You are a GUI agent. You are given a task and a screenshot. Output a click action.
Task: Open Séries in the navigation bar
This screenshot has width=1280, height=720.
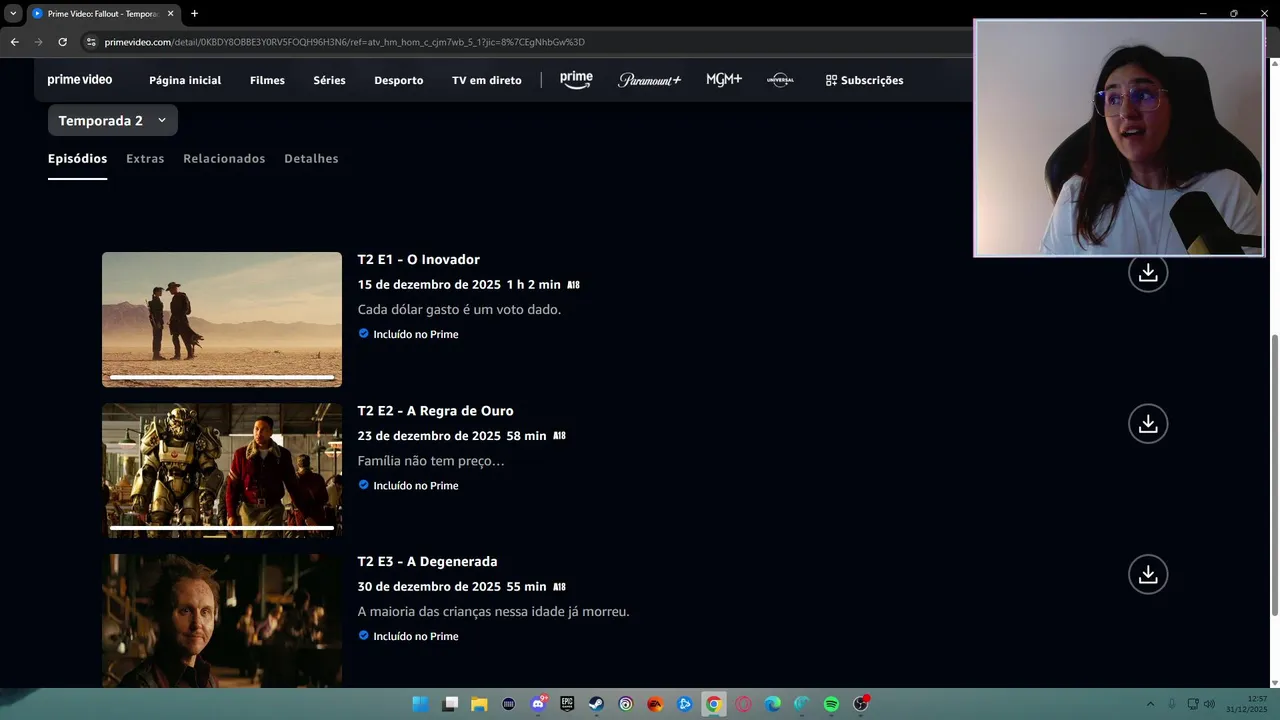pos(329,80)
